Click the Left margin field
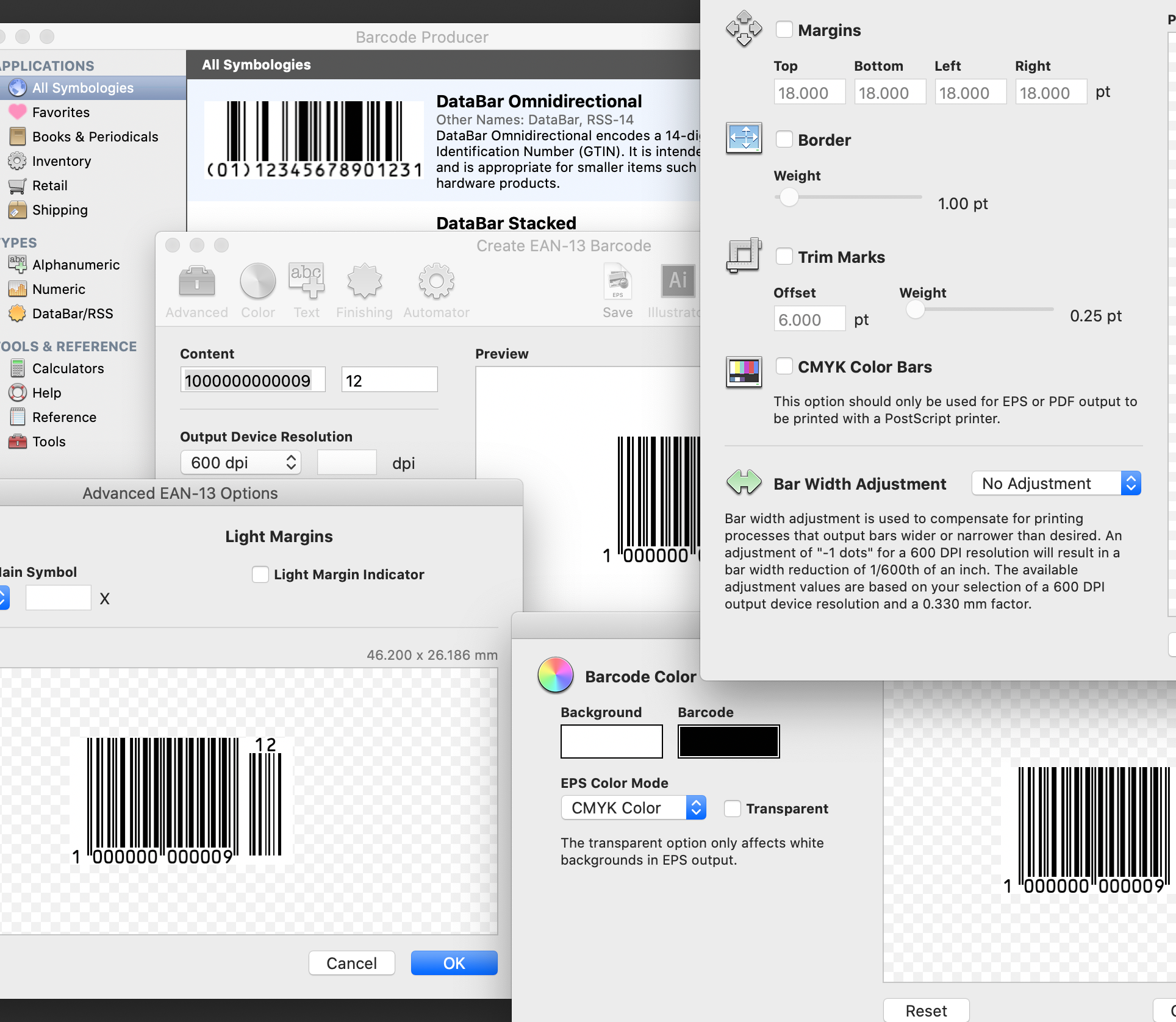This screenshot has width=1176, height=1022. 971,93
